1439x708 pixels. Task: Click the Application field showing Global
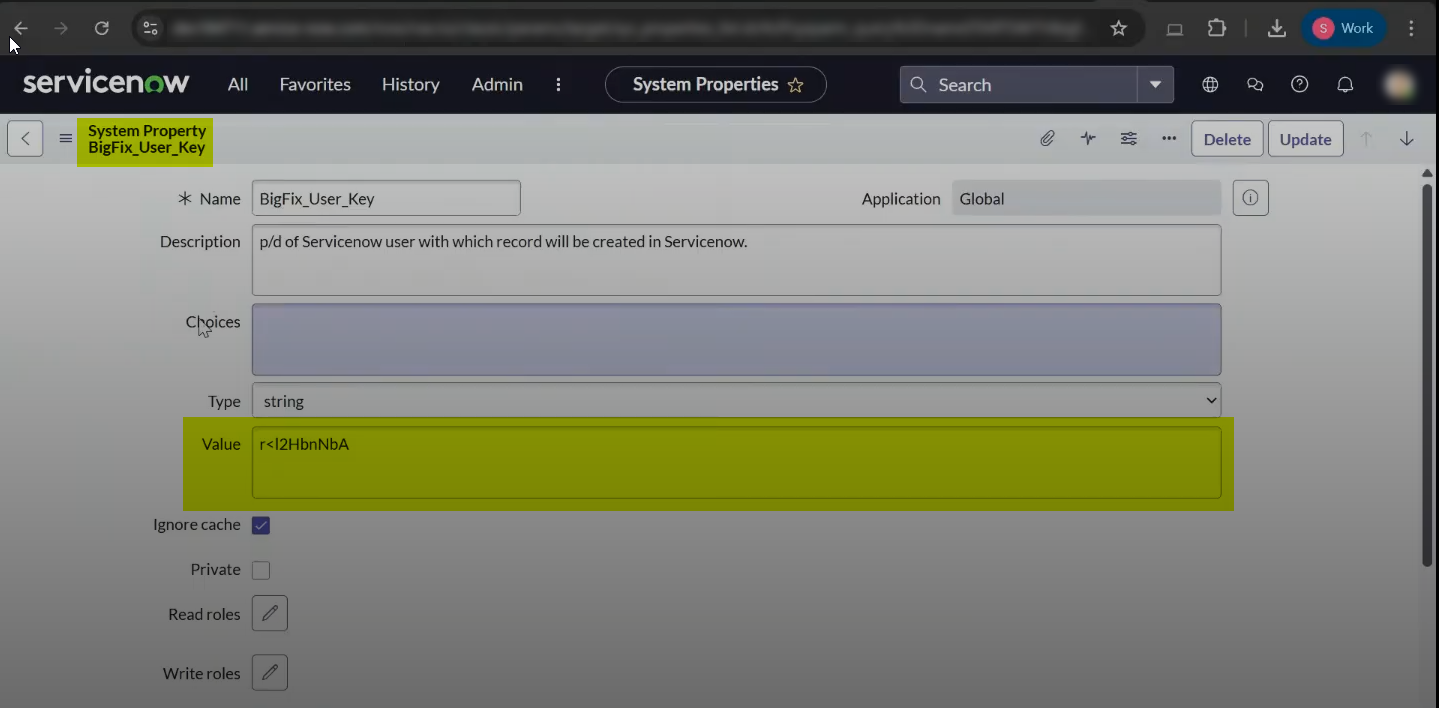[1086, 198]
